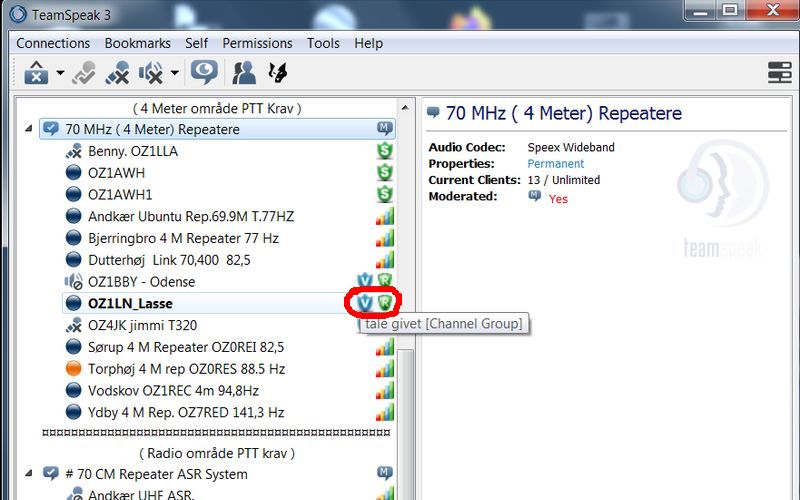The width and height of the screenshot is (800, 500).
Task: Open the disconnect icon's dropdown arrow
Action: 60,73
